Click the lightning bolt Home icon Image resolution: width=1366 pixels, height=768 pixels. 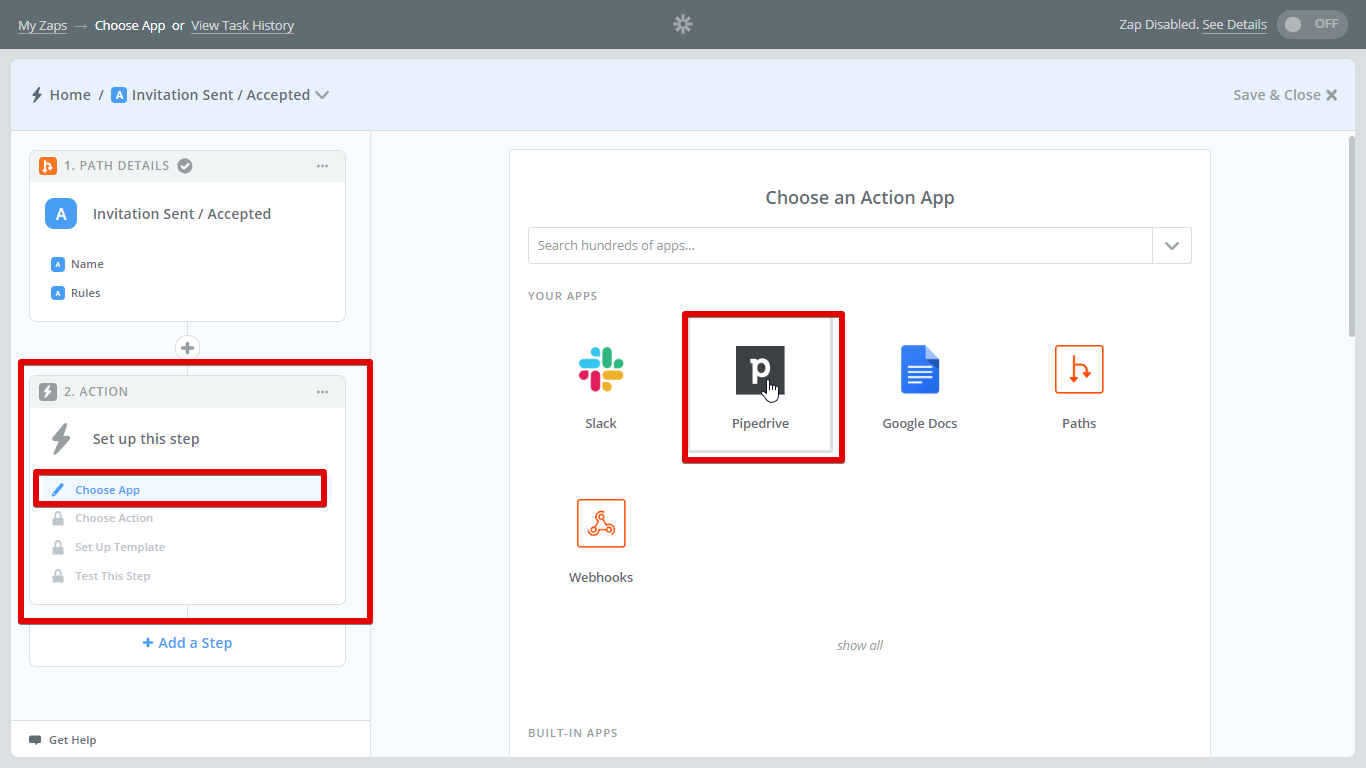tap(37, 95)
